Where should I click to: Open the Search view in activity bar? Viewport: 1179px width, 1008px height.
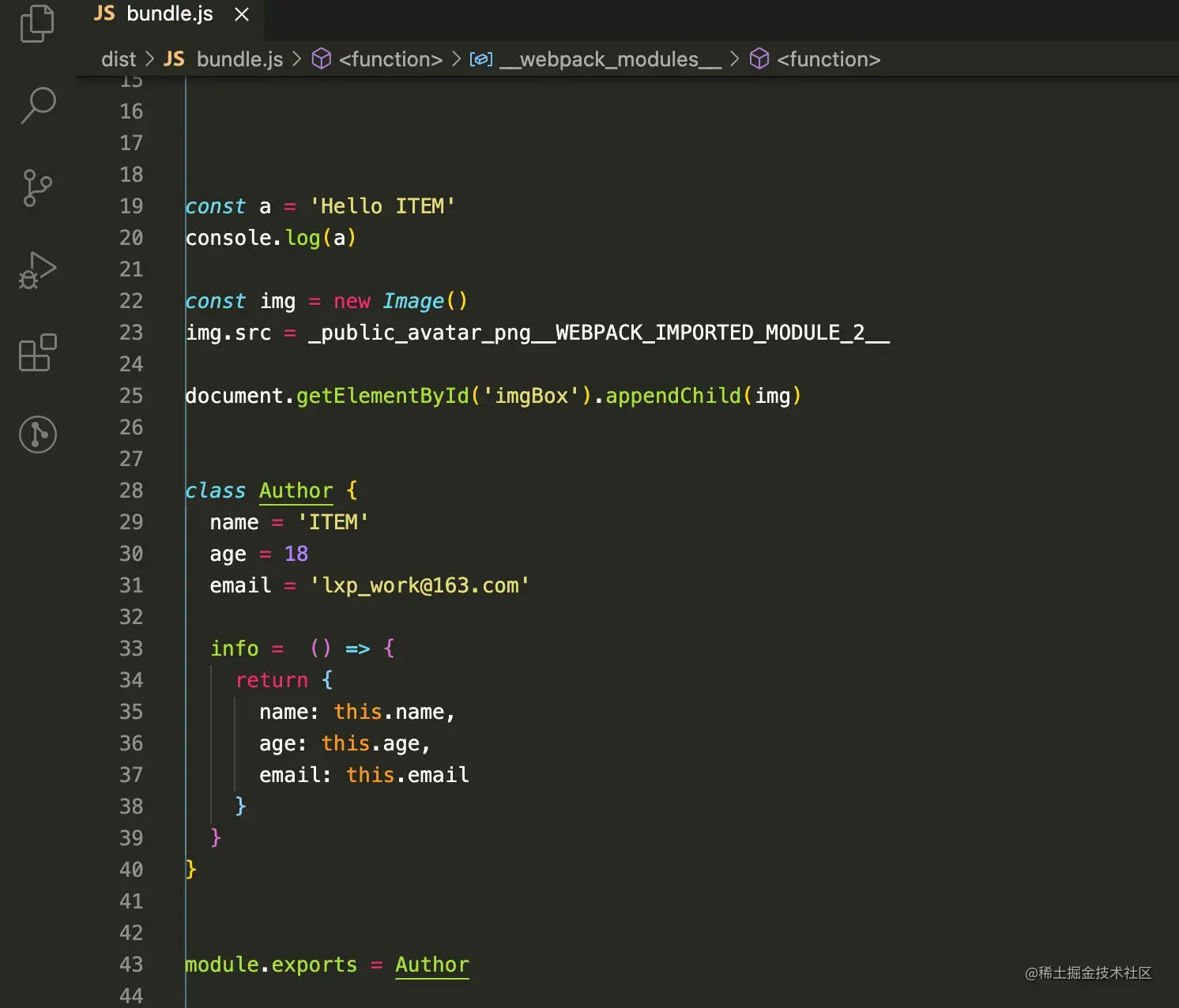coord(37,105)
